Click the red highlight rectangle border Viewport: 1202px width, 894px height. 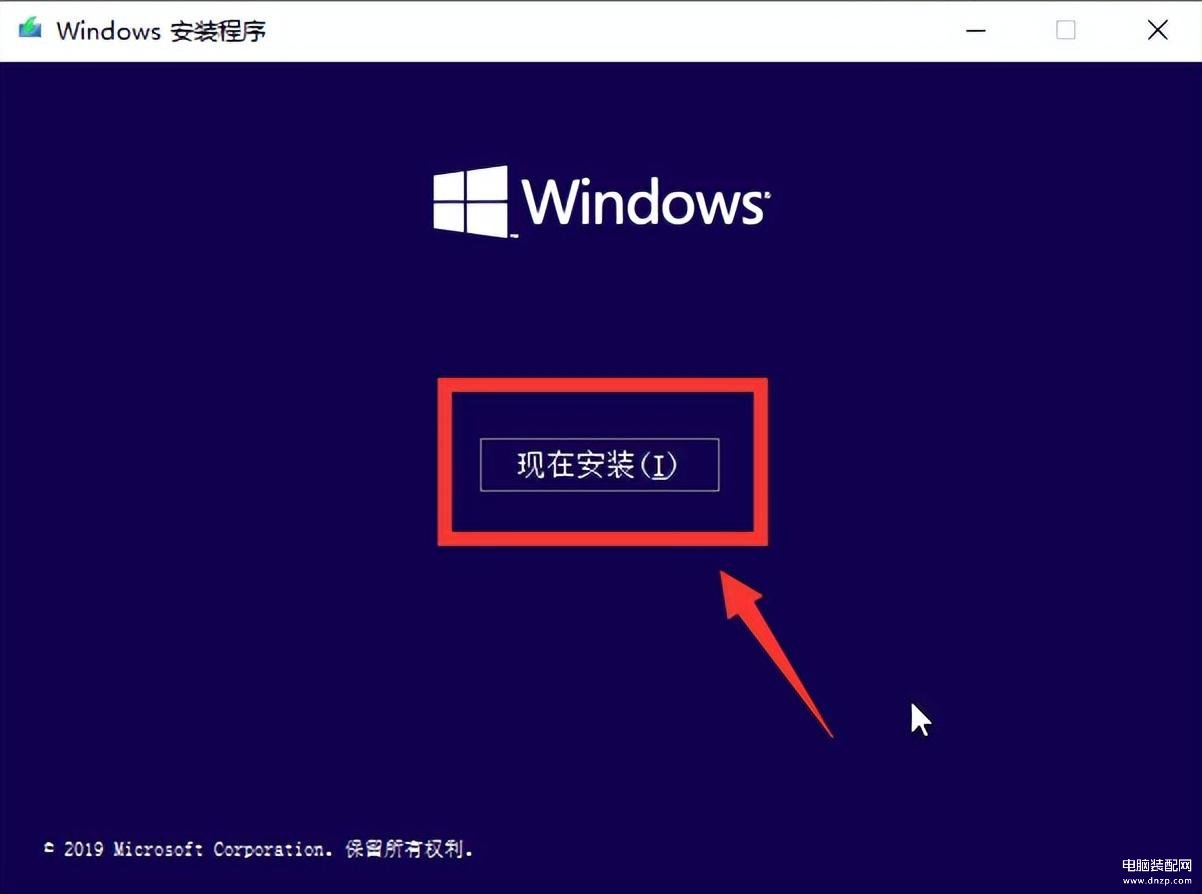tap(603, 385)
